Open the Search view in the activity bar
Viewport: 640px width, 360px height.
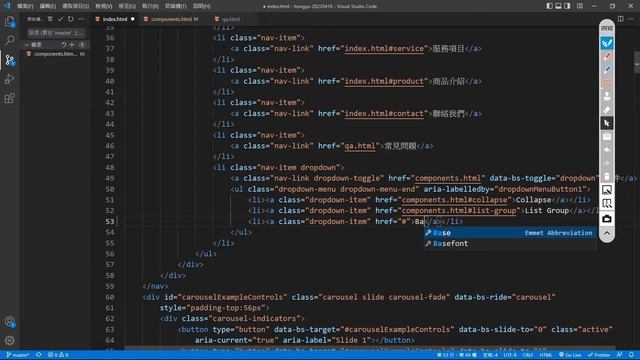click(9, 40)
